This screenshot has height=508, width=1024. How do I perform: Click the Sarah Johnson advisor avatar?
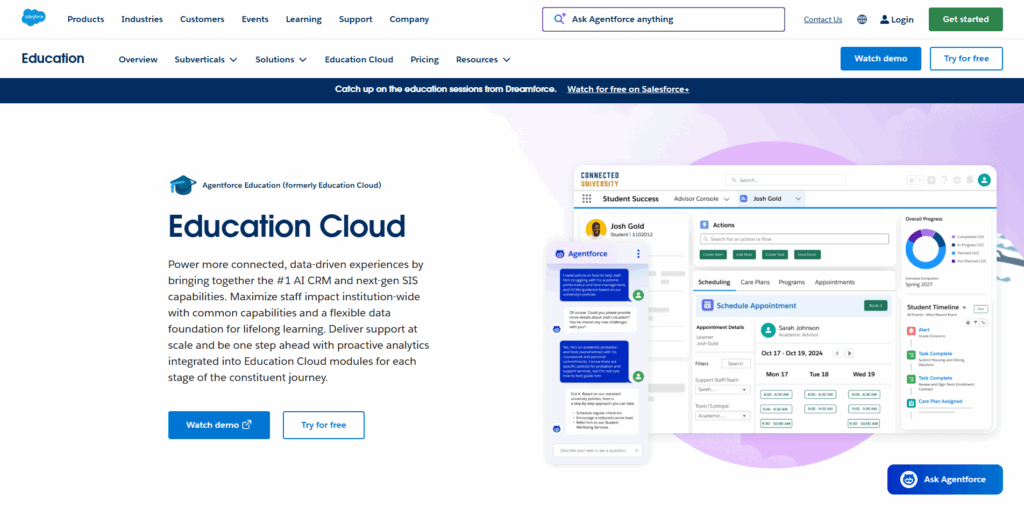click(x=768, y=330)
